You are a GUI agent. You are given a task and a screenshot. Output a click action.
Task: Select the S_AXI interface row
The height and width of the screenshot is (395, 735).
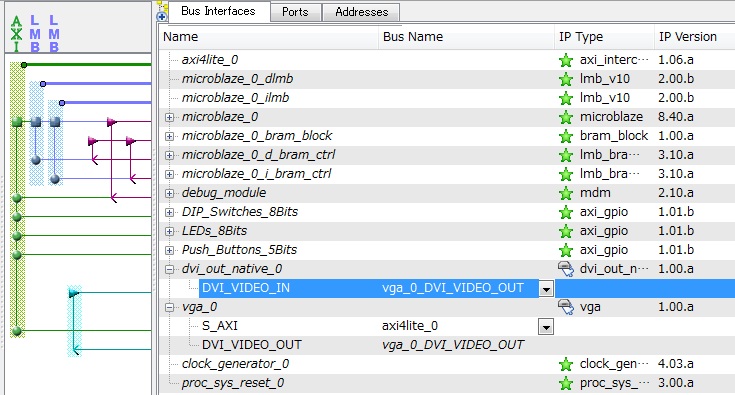(x=447, y=326)
